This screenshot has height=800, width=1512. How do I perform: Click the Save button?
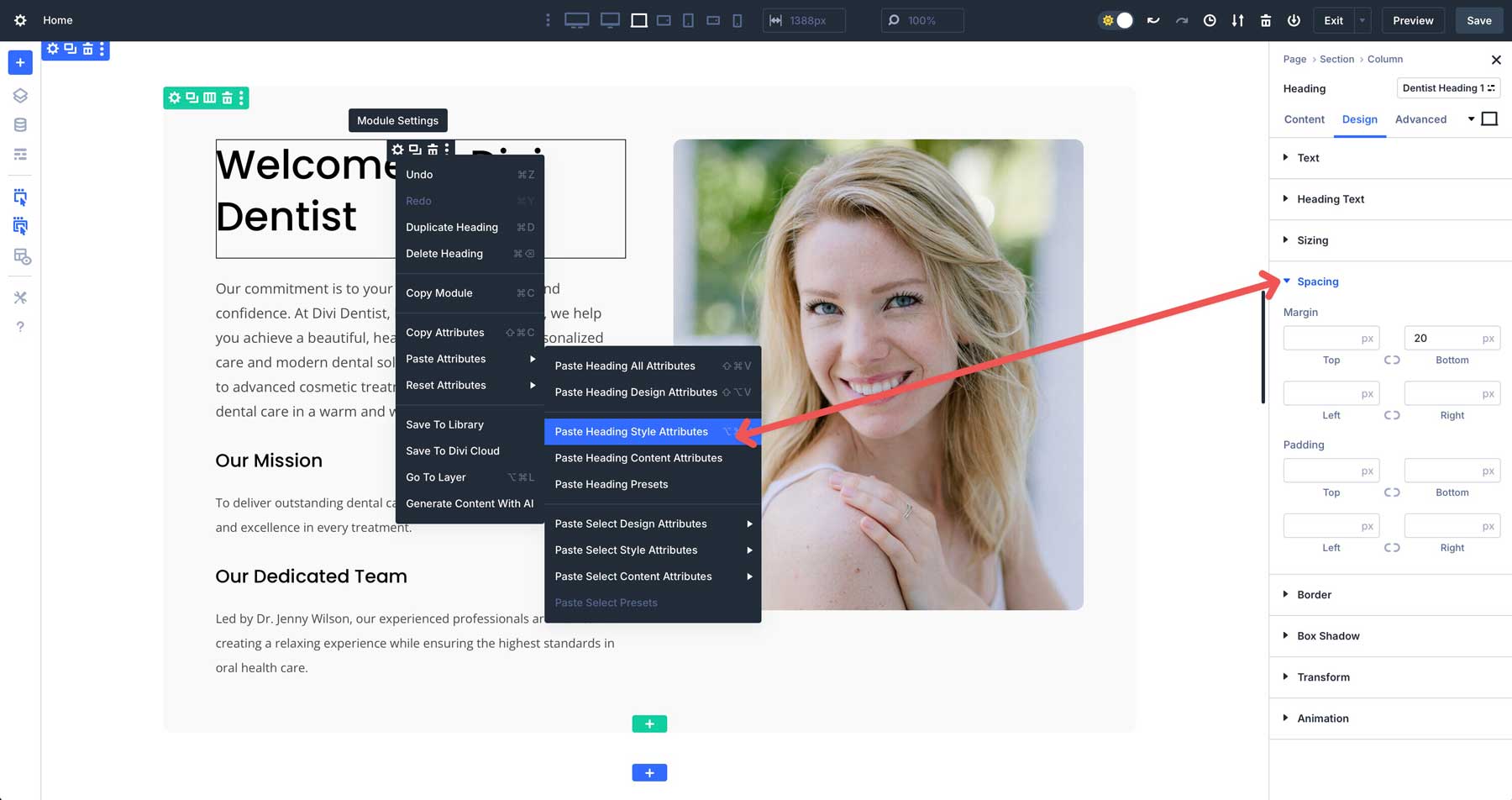click(x=1478, y=20)
